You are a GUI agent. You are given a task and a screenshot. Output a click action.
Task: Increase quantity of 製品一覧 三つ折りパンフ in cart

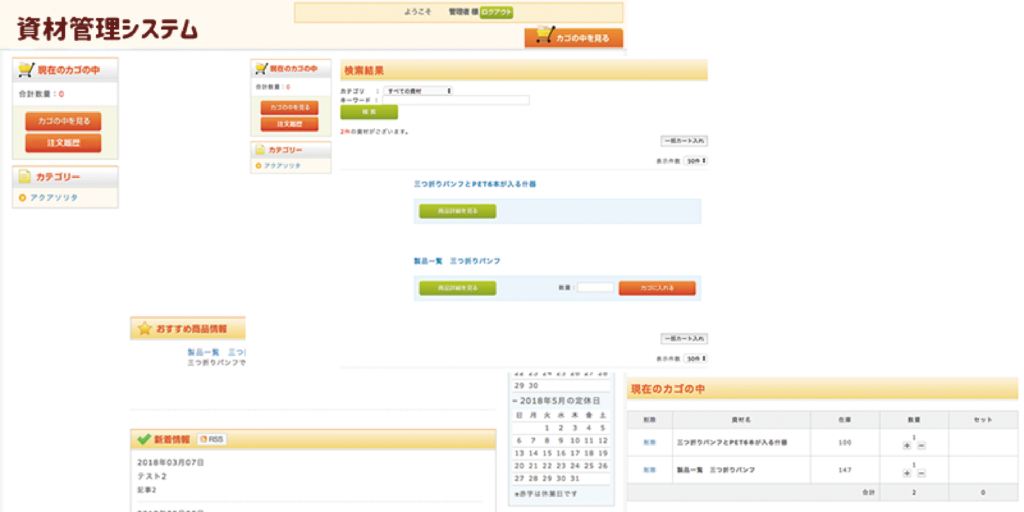pyautogui.click(x=907, y=473)
